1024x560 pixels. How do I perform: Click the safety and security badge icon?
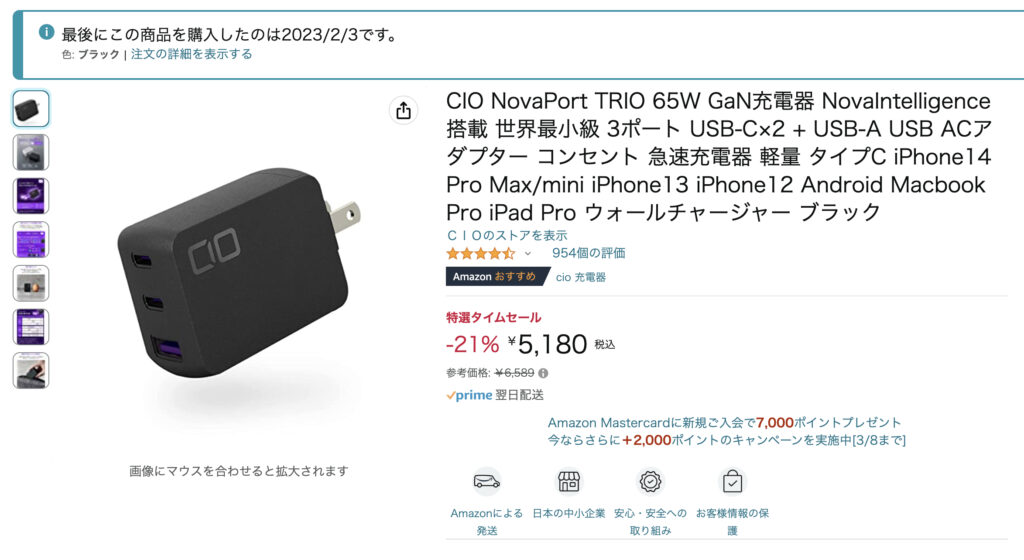[x=650, y=482]
